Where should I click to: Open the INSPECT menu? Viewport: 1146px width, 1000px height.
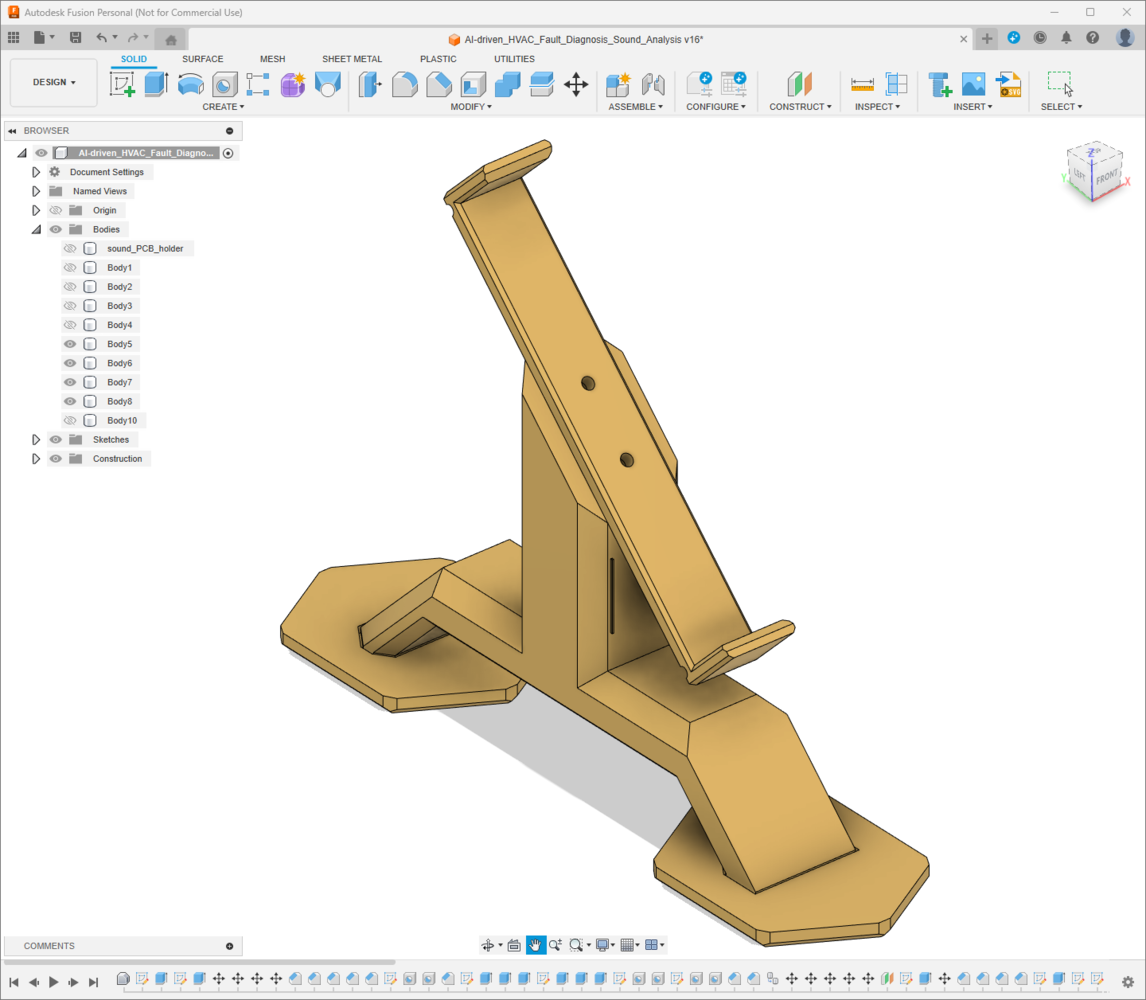click(x=877, y=107)
